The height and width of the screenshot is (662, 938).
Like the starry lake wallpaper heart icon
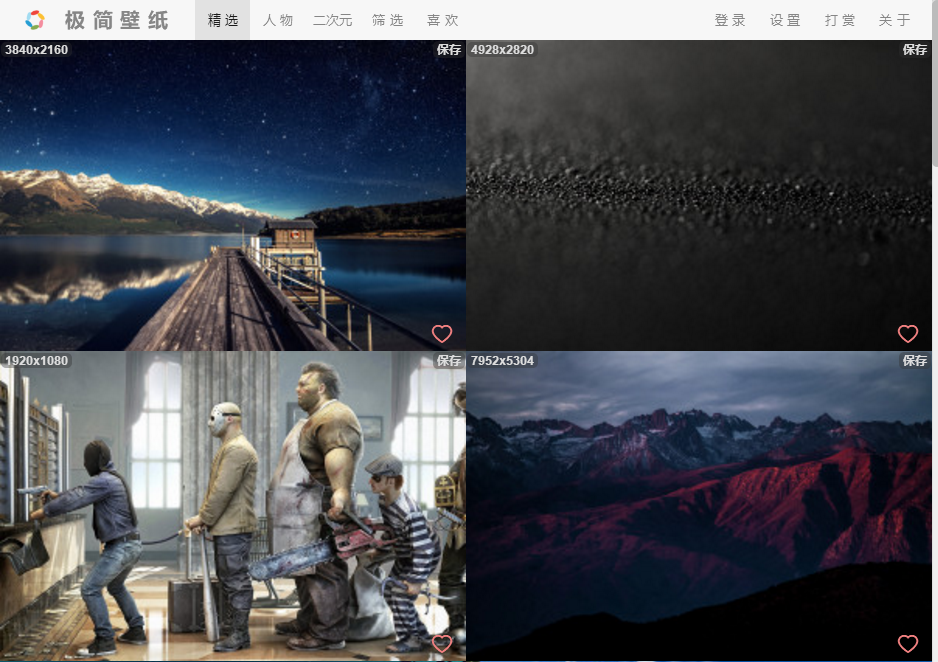coord(442,334)
